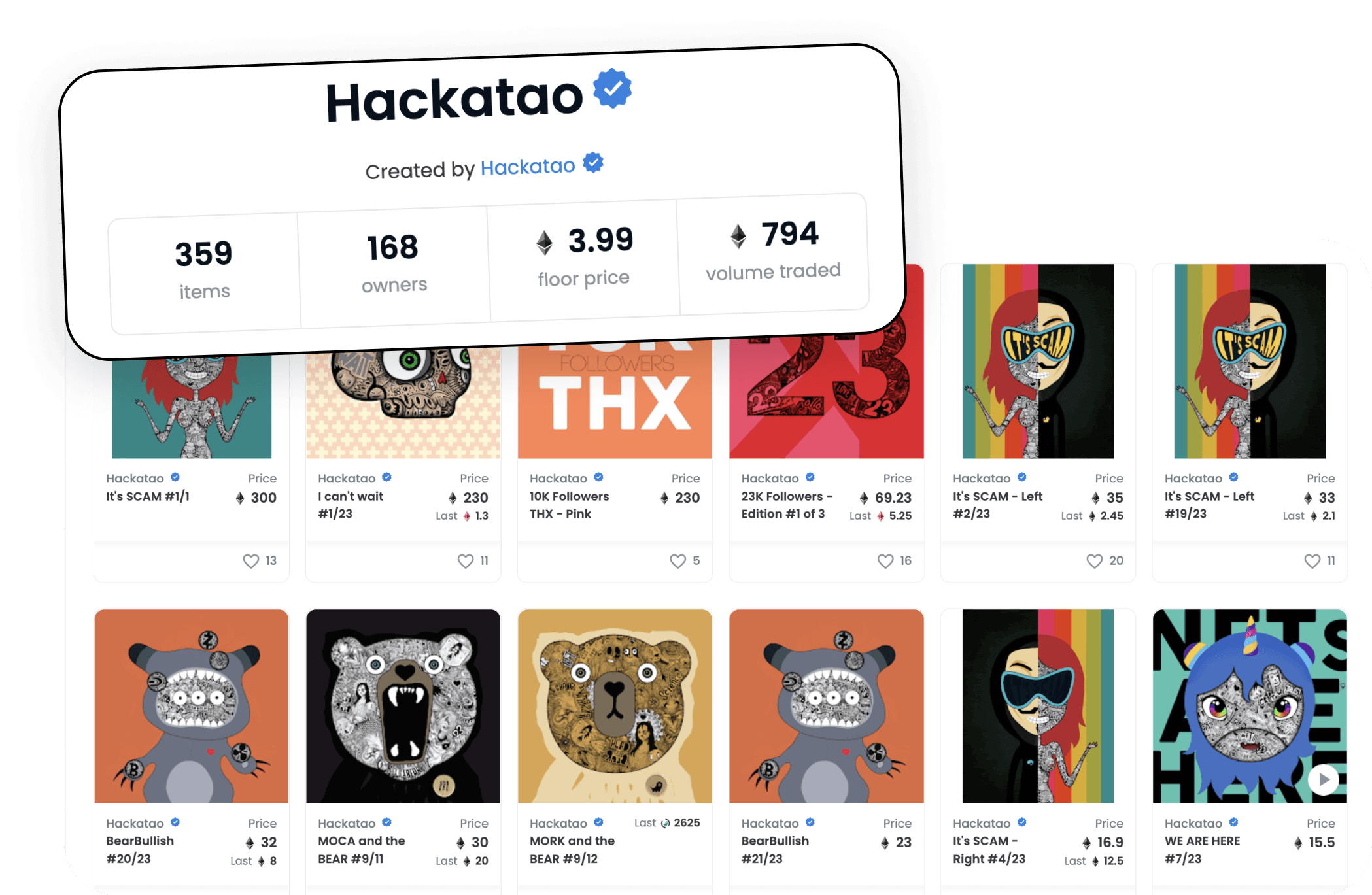
Task: Select It's SCAM - Right #4/23 artwork
Action: coord(1038,706)
